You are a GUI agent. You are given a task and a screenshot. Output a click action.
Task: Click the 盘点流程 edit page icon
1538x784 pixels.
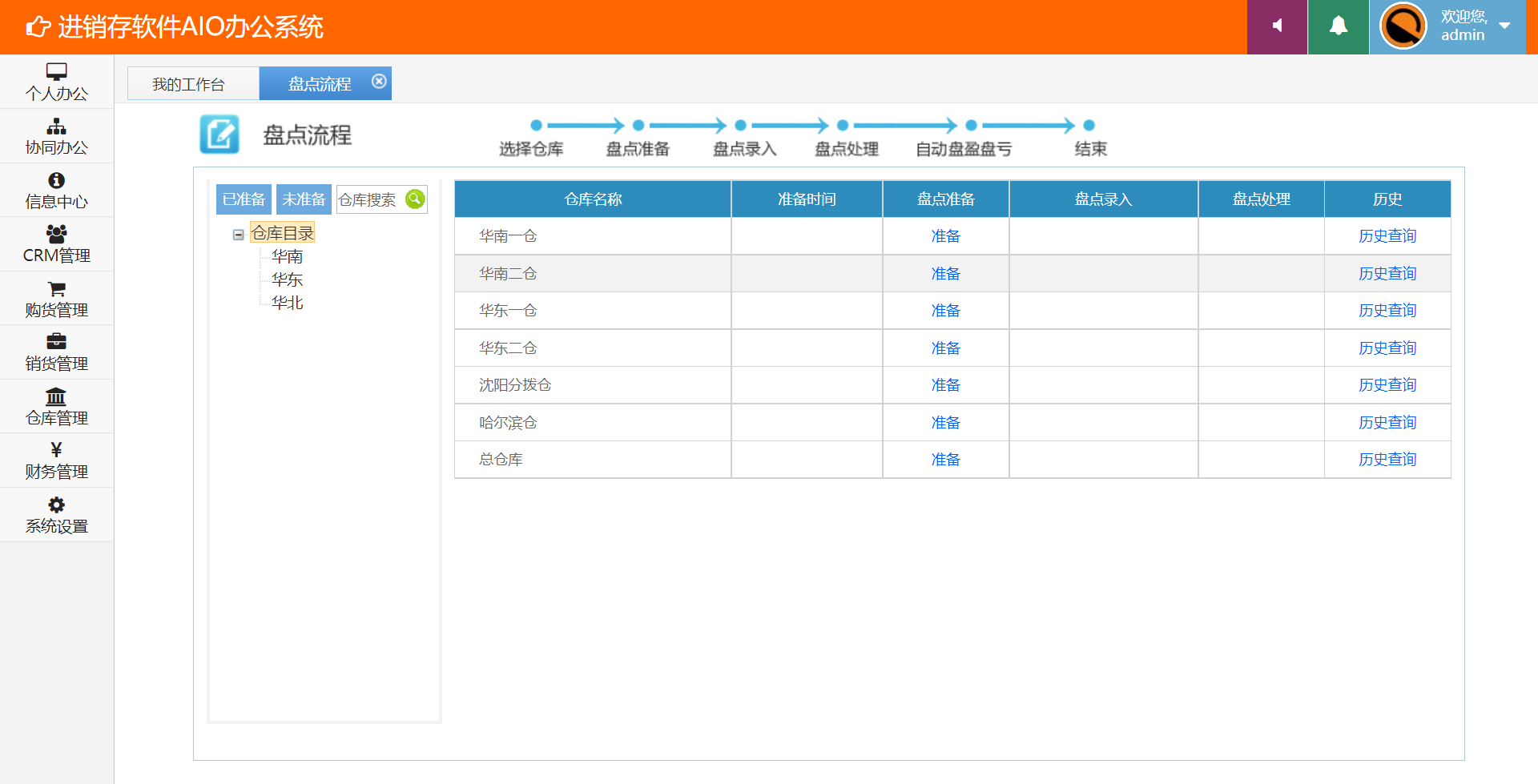pyautogui.click(x=219, y=134)
